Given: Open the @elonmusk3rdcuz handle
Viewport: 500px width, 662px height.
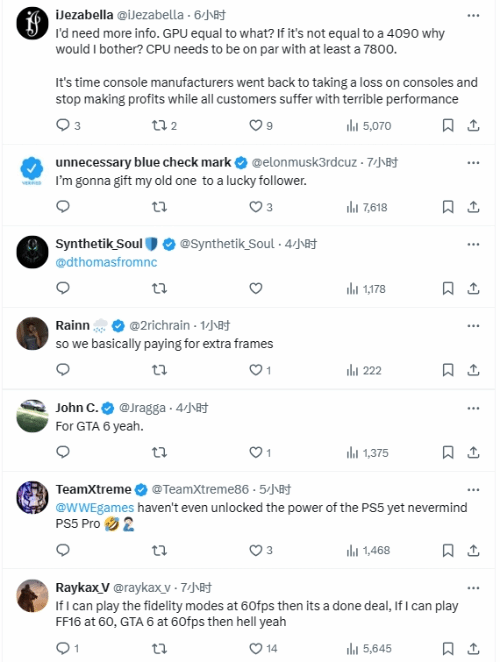Looking at the screenshot, I should pos(304,163).
